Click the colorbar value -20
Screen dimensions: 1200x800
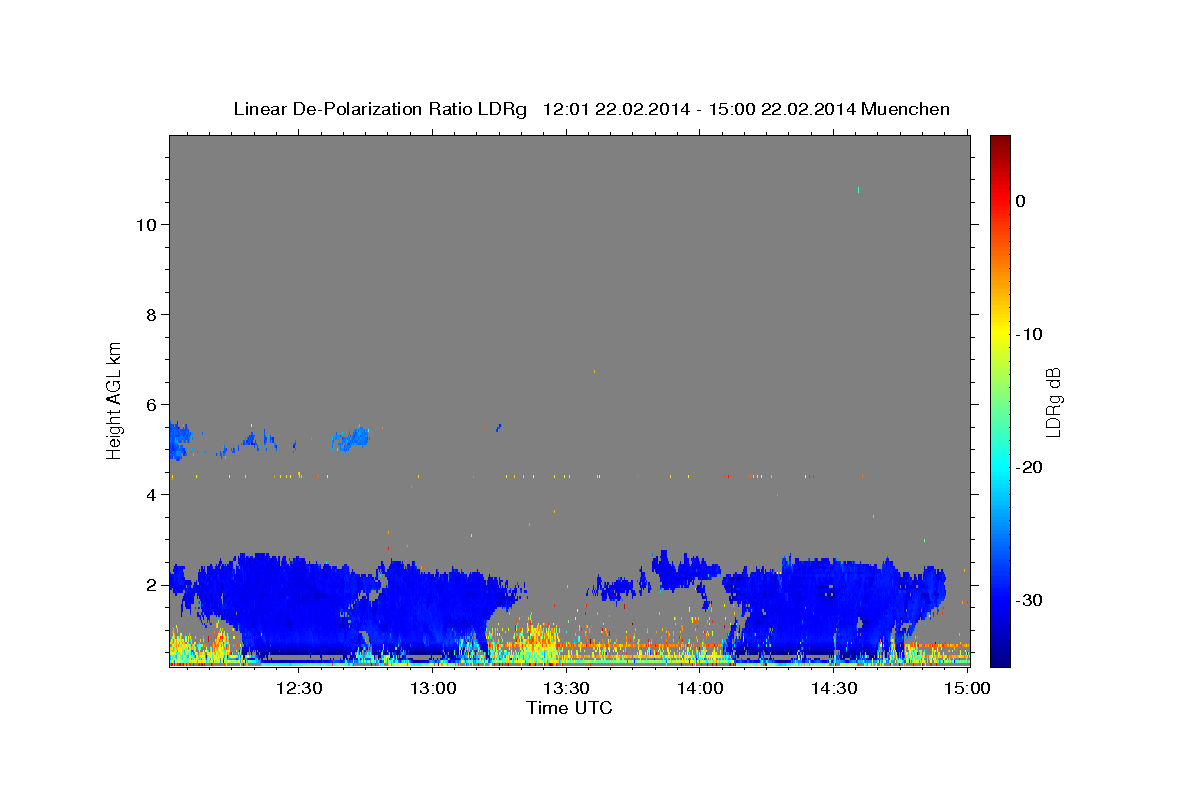tap(1030, 467)
